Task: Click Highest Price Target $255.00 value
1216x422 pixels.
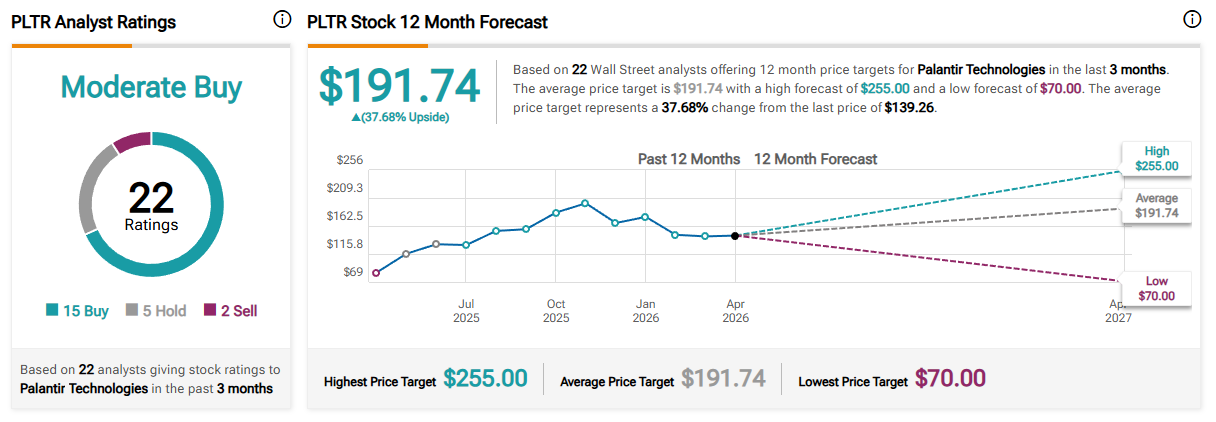Action: pyautogui.click(x=485, y=379)
